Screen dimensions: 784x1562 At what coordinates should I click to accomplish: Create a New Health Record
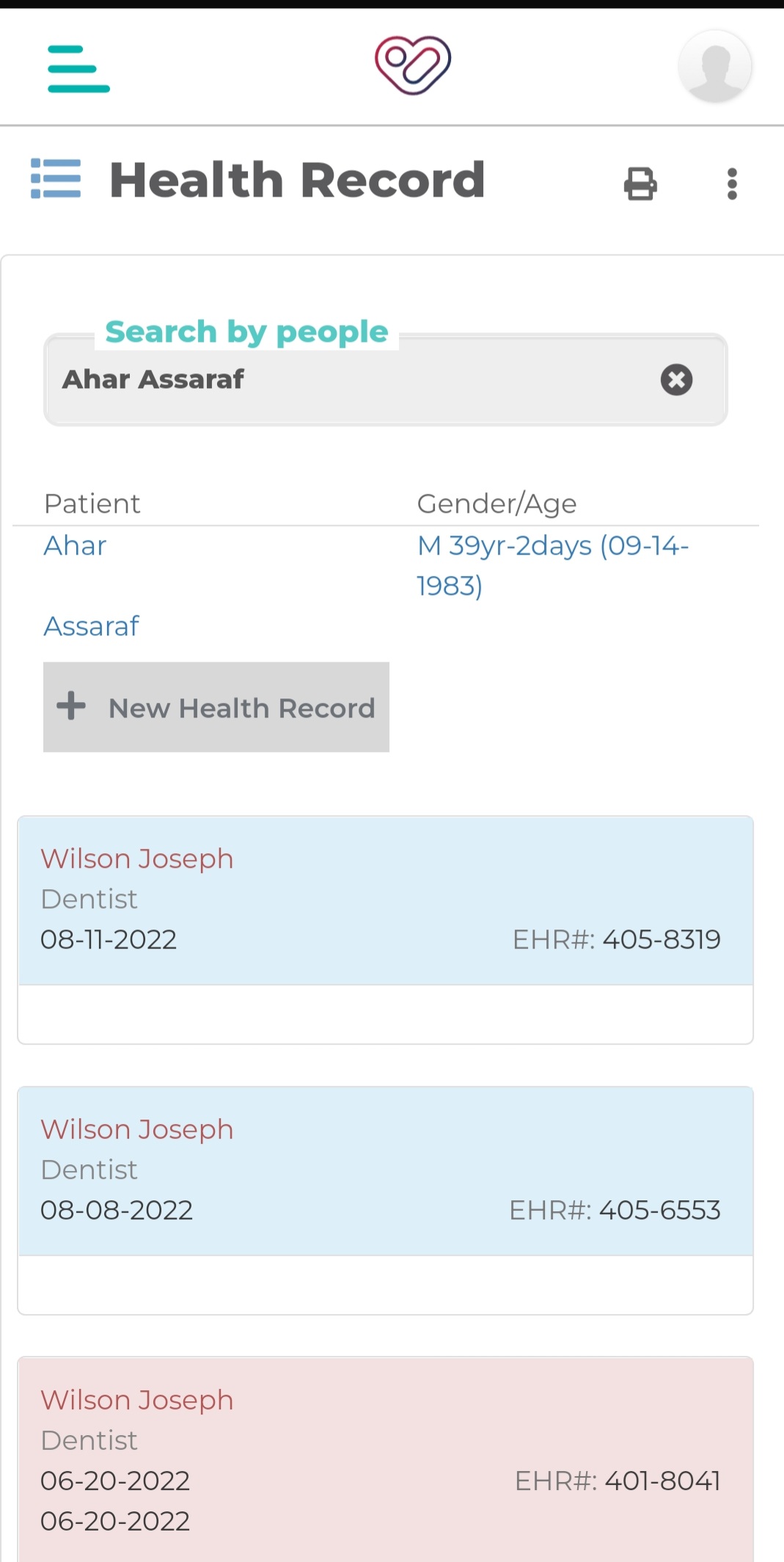point(216,707)
